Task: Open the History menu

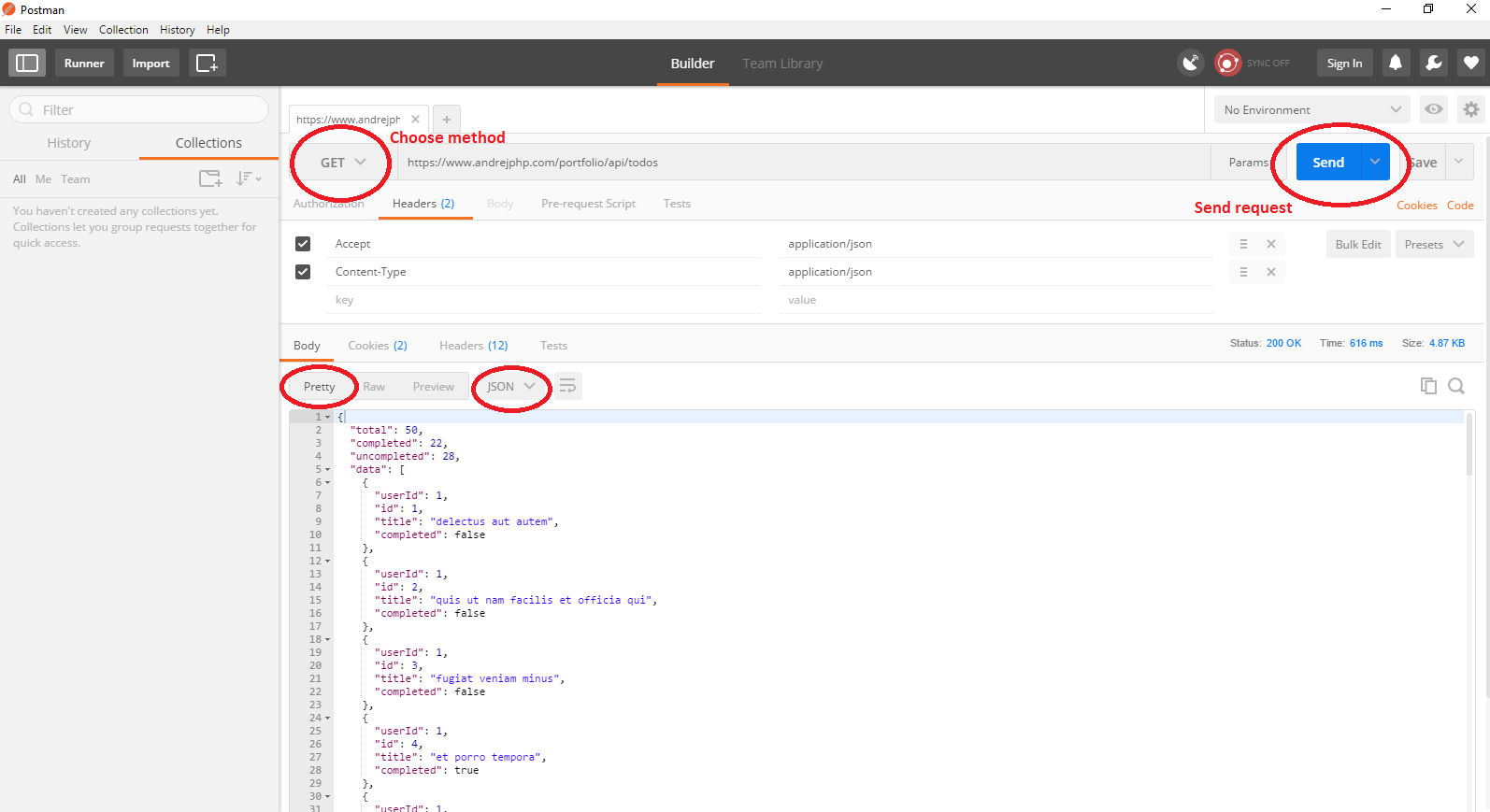Action: [177, 30]
